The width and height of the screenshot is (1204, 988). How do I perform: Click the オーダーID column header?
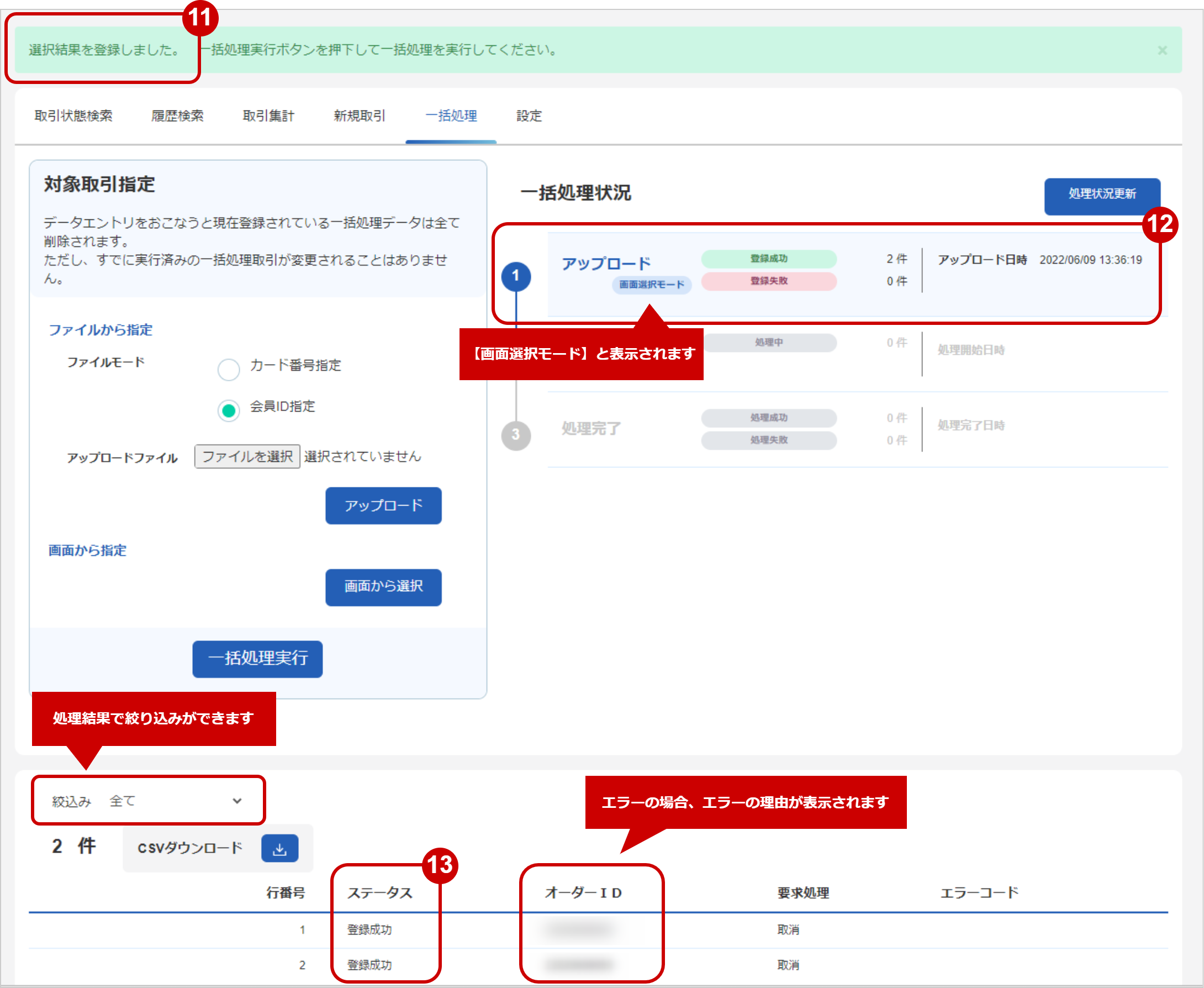coord(583,892)
